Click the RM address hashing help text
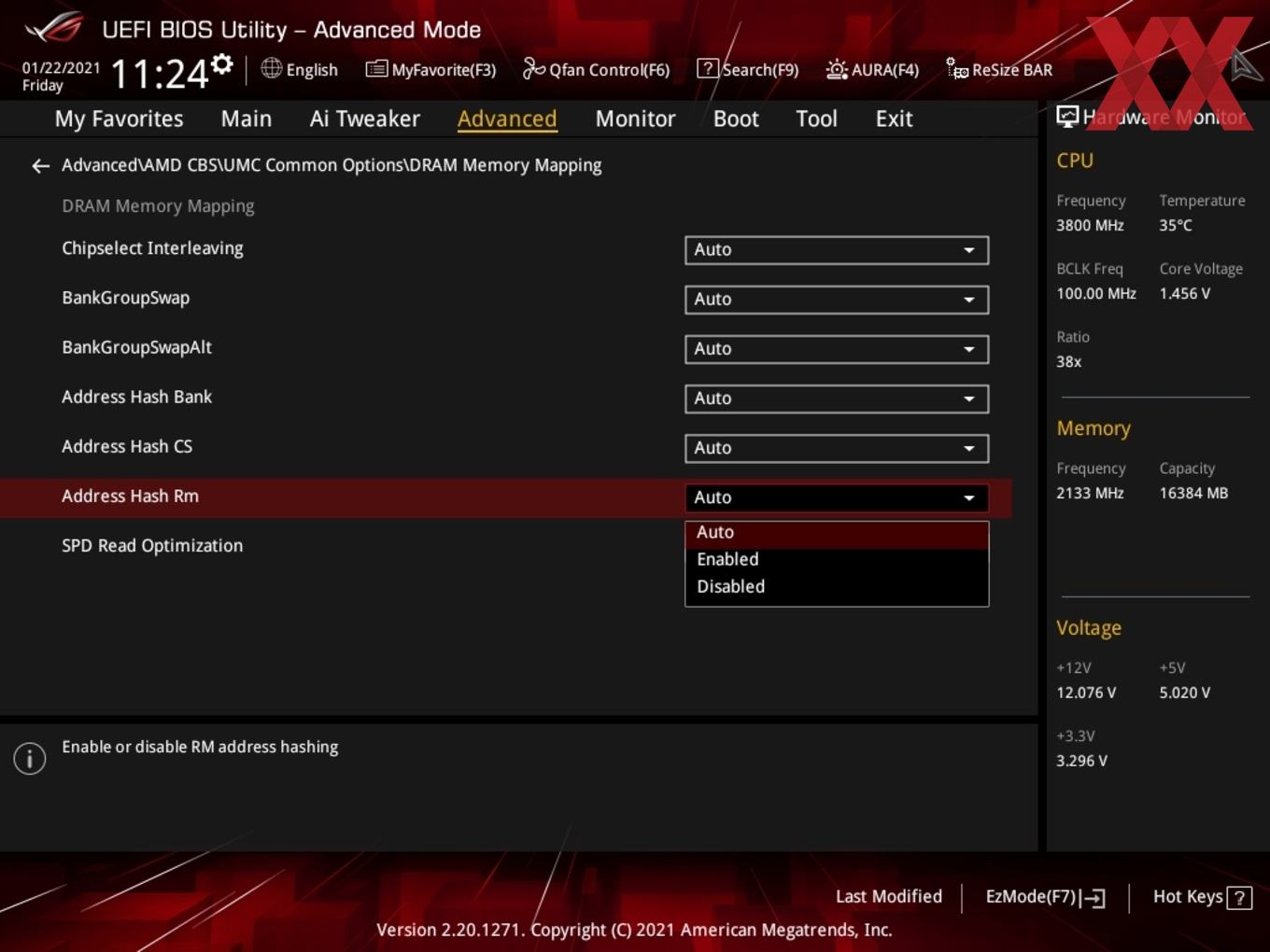 200,748
